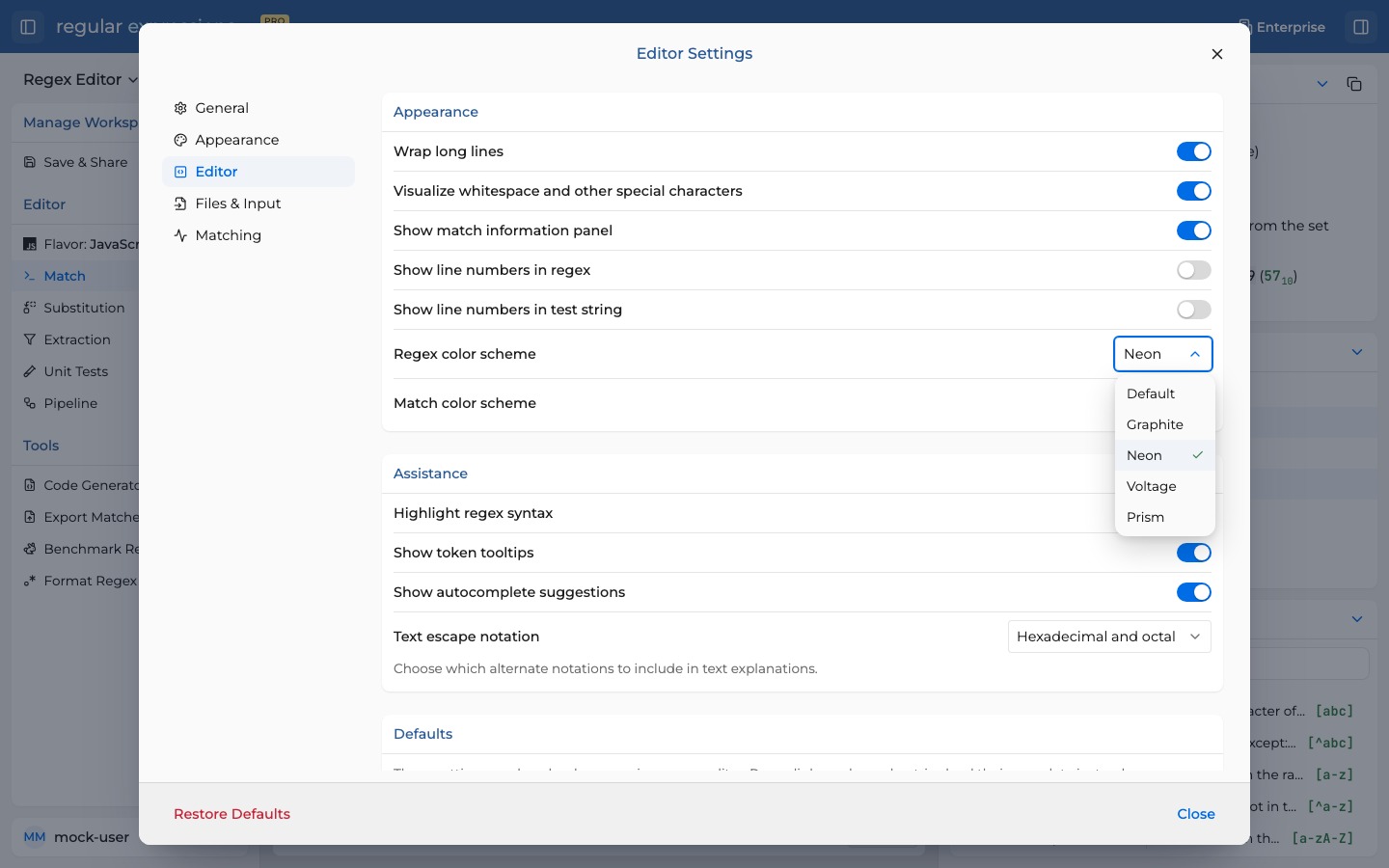1389x868 pixels.
Task: Click the copy icon behind the dialog
Action: click(1354, 84)
